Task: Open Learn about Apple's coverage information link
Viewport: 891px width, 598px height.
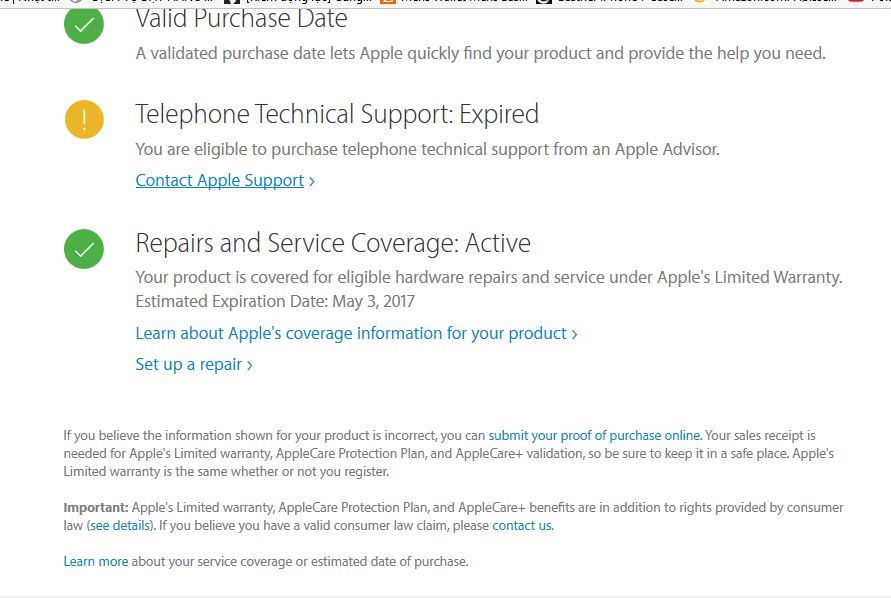Action: click(x=351, y=333)
